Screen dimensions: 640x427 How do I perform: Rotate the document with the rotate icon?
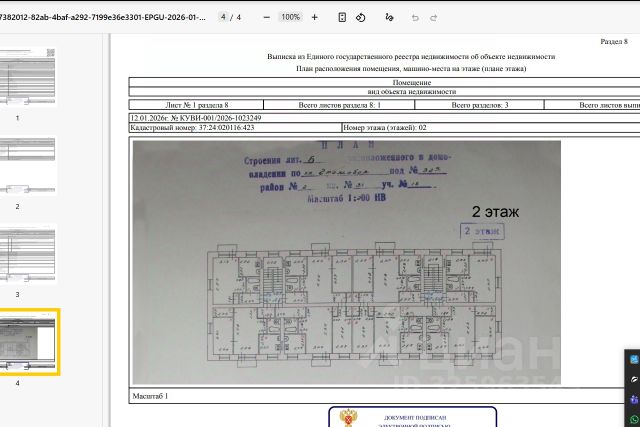(x=360, y=18)
